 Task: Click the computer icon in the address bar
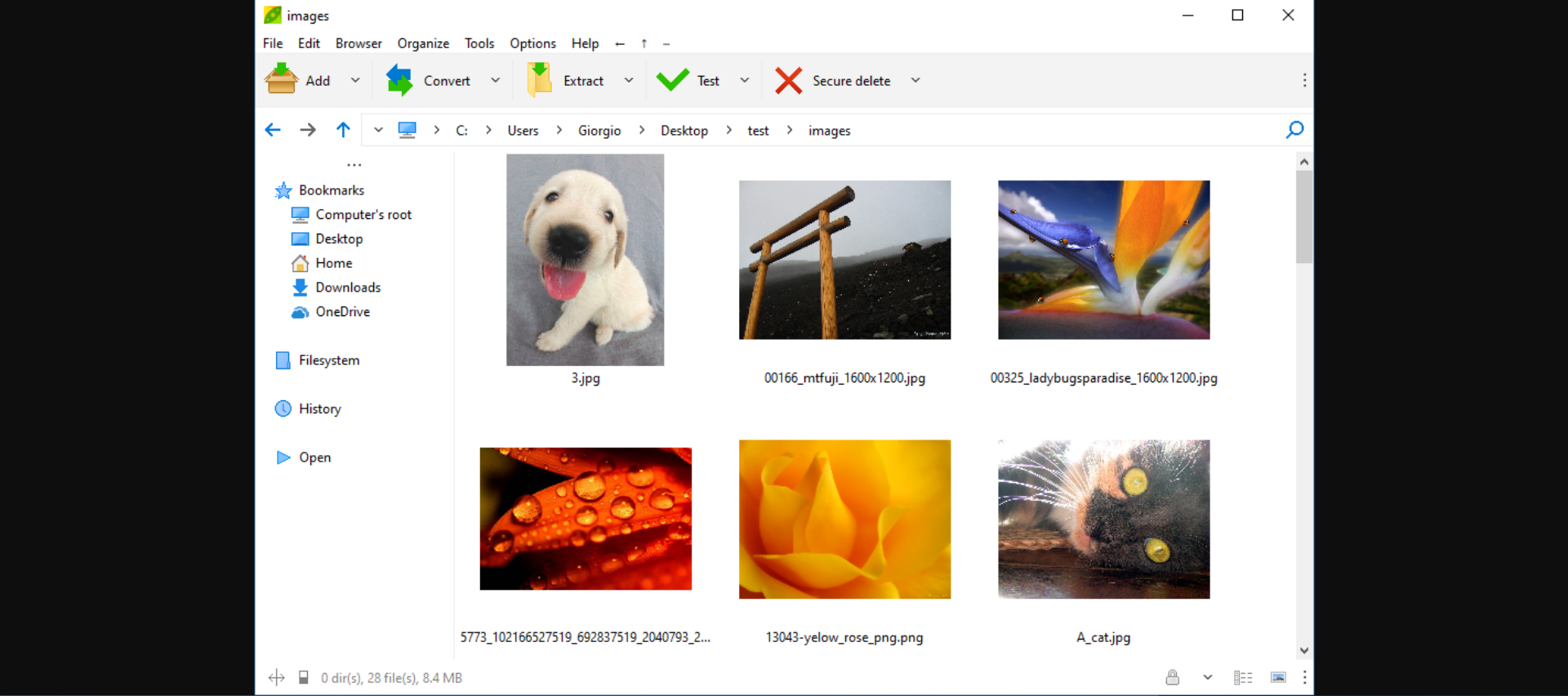point(407,130)
